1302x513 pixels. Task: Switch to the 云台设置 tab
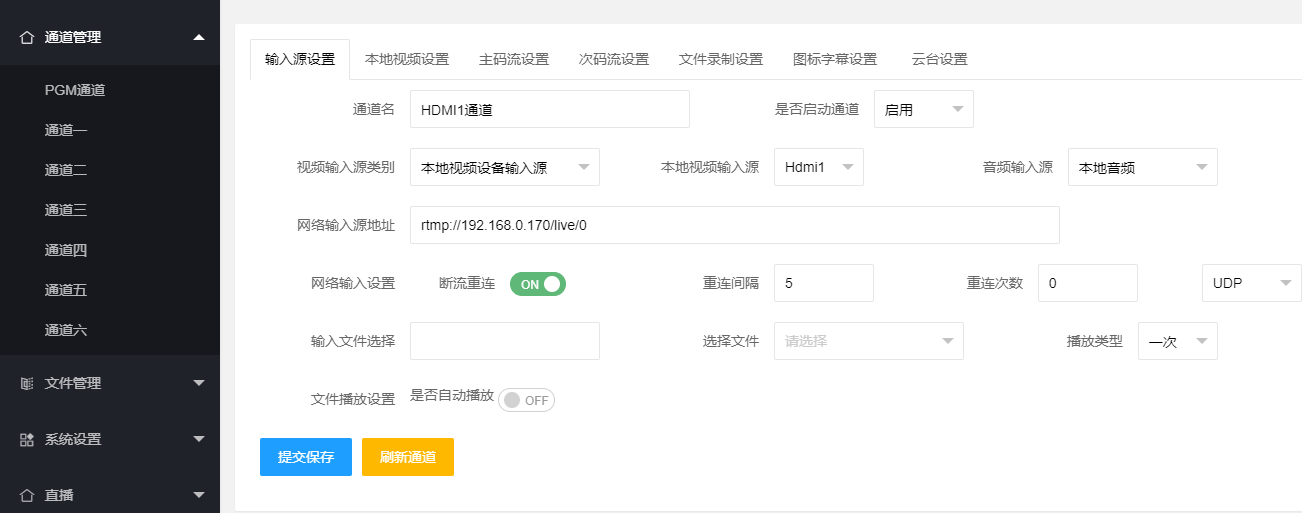[939, 59]
